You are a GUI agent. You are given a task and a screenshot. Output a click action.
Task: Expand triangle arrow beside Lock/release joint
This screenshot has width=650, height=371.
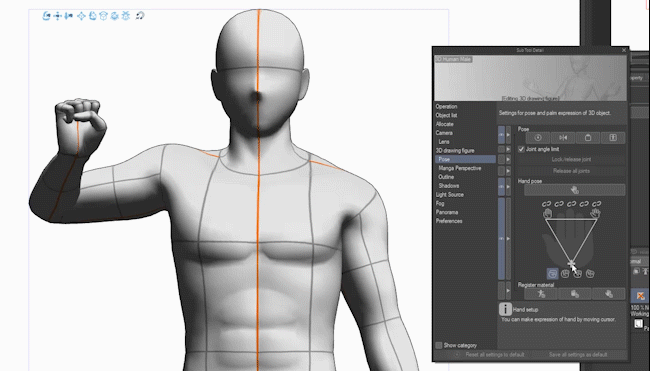(509, 160)
